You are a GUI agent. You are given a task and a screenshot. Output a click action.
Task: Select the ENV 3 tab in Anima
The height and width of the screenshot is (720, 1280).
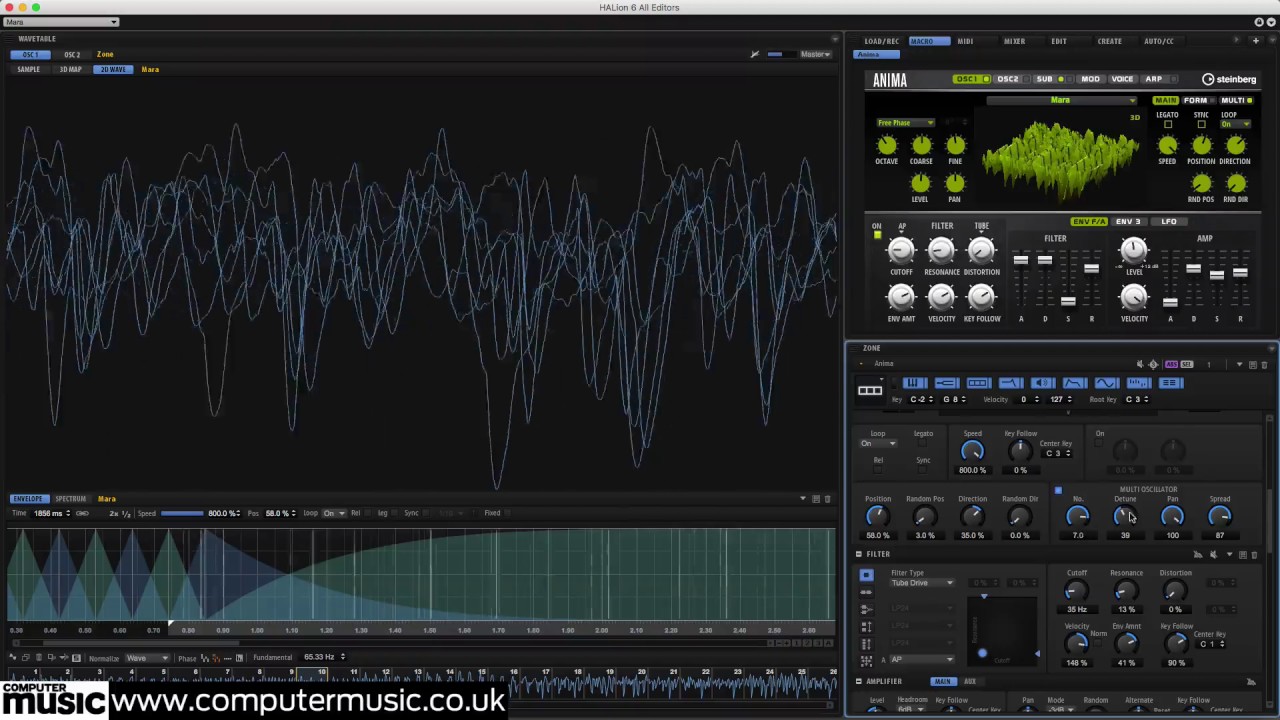click(x=1128, y=221)
